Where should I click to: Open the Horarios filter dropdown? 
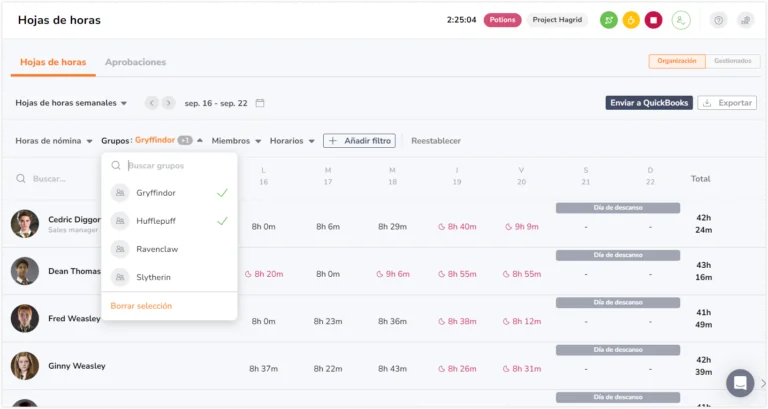[292, 141]
